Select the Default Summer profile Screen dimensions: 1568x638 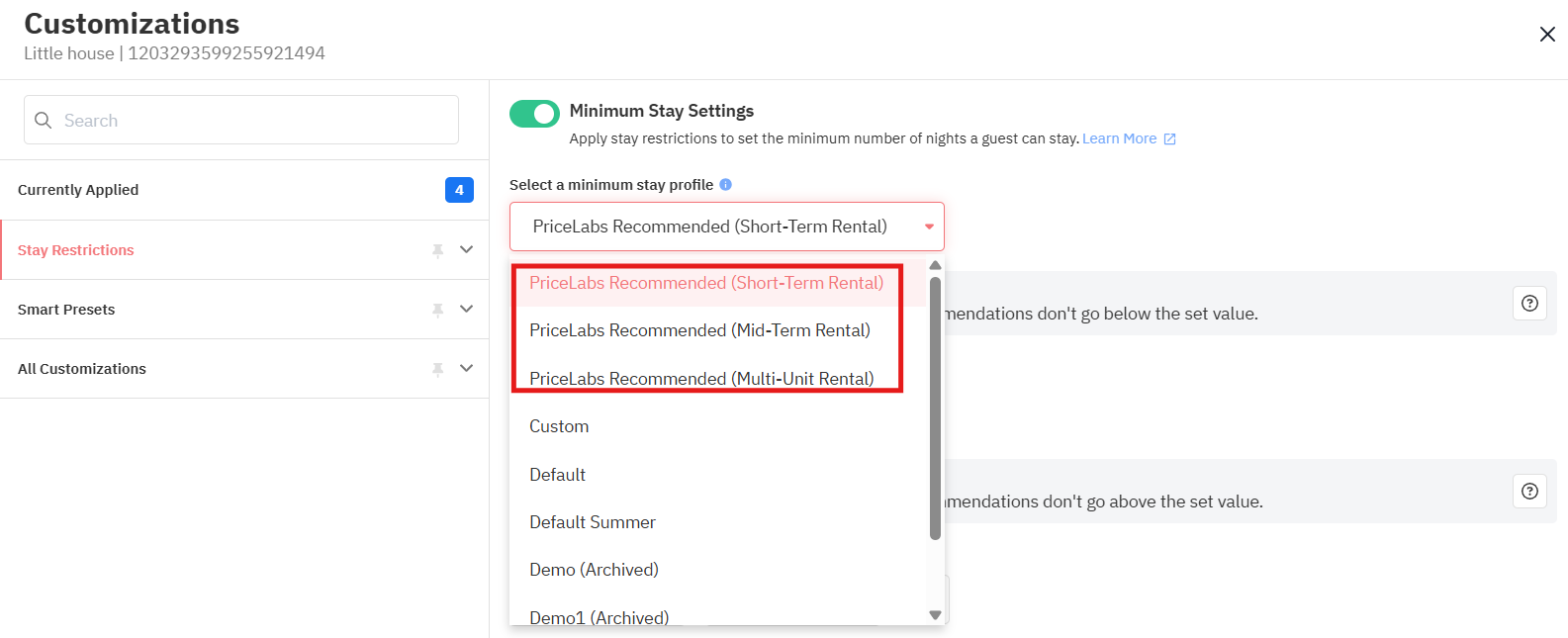593,522
